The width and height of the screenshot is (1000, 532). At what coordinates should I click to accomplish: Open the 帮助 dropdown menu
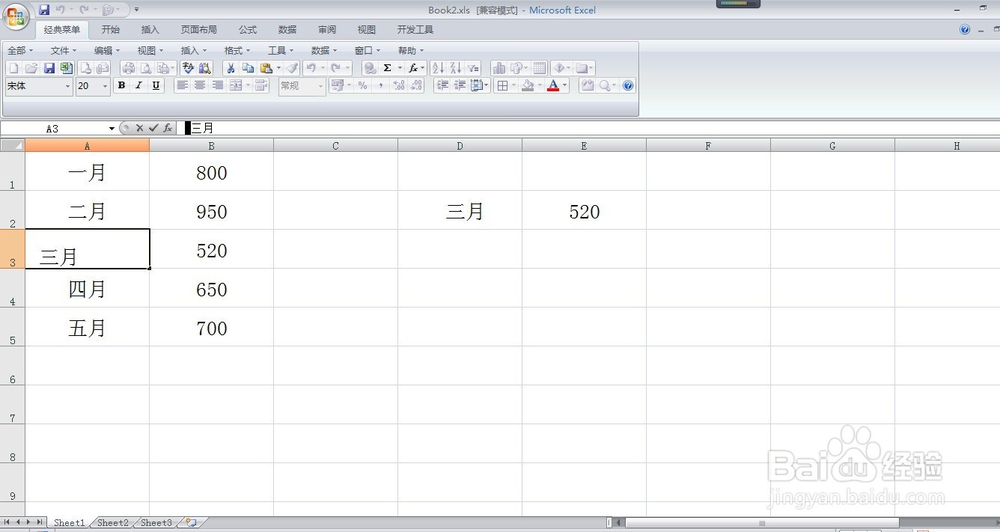(410, 50)
